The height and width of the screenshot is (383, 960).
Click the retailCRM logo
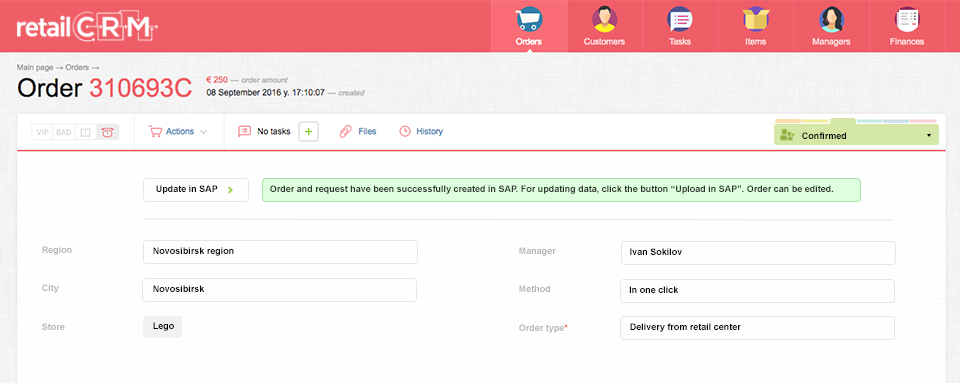(x=87, y=26)
